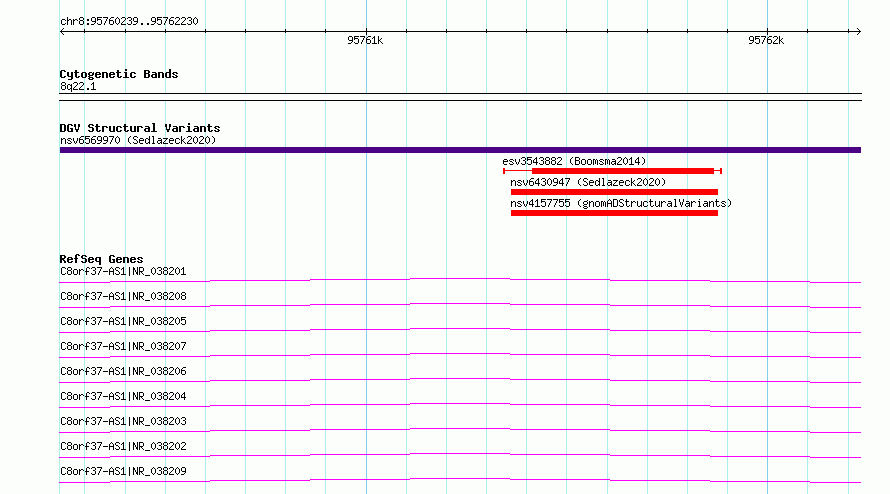Screen dimensions: 890x494
Task: Click the nsv6430947 (Sedlazeck2020) label
Action: point(588,182)
